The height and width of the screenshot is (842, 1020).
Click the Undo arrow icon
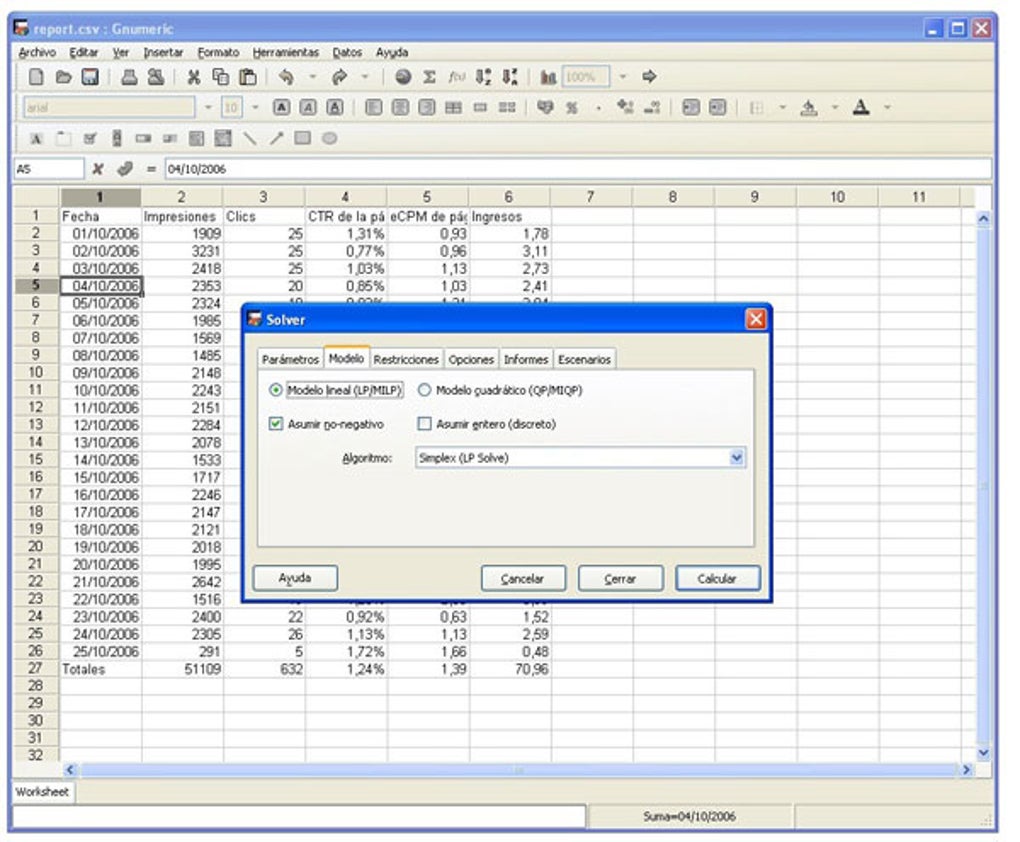[286, 76]
